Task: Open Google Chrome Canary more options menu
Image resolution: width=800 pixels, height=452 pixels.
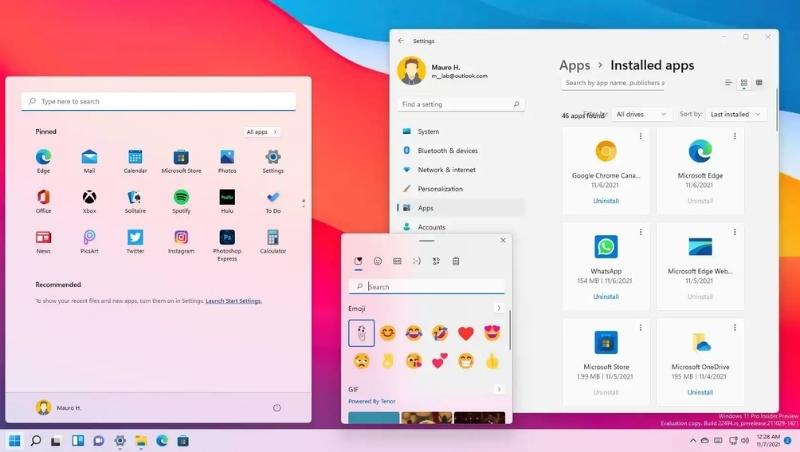Action: 641,136
